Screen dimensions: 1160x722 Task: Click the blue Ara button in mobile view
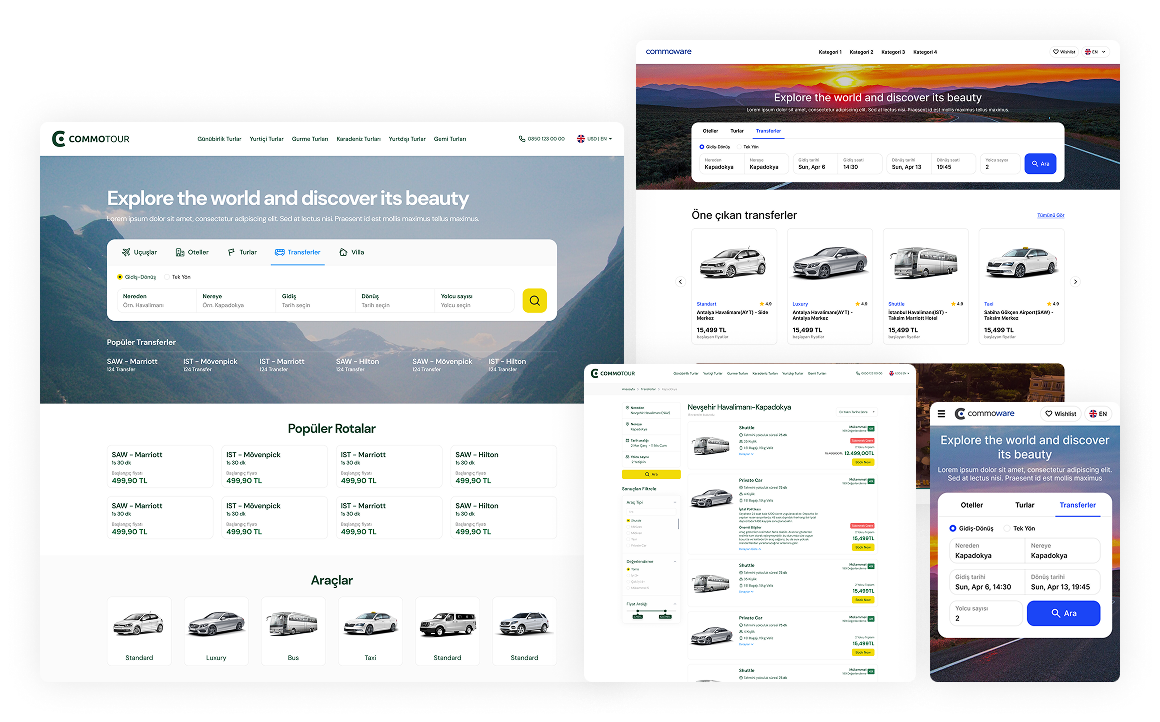[1063, 613]
